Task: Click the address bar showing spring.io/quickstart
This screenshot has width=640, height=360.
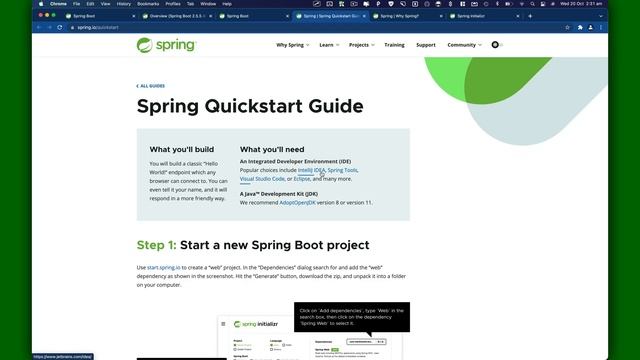Action: [x=314, y=27]
